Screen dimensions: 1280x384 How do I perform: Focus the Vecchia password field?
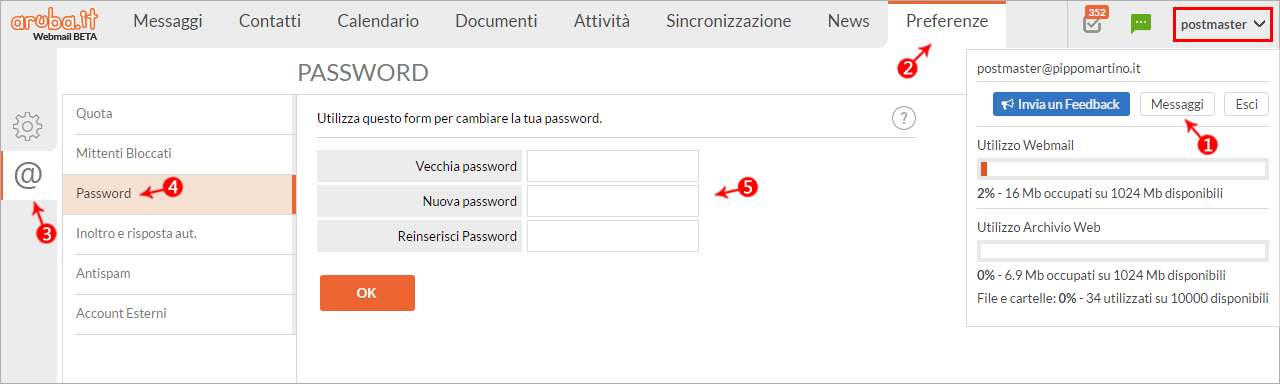[613, 166]
